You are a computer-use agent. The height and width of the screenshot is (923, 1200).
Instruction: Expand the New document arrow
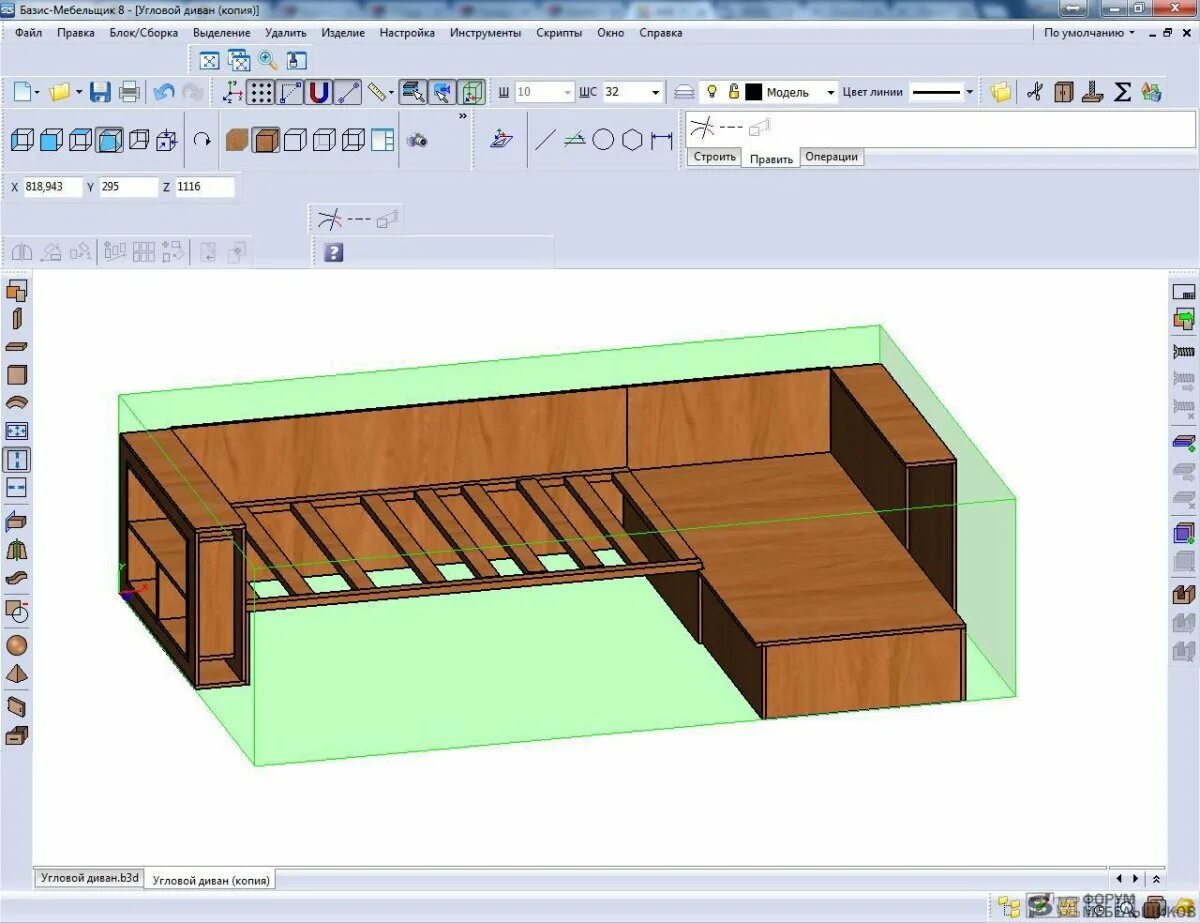click(x=38, y=92)
